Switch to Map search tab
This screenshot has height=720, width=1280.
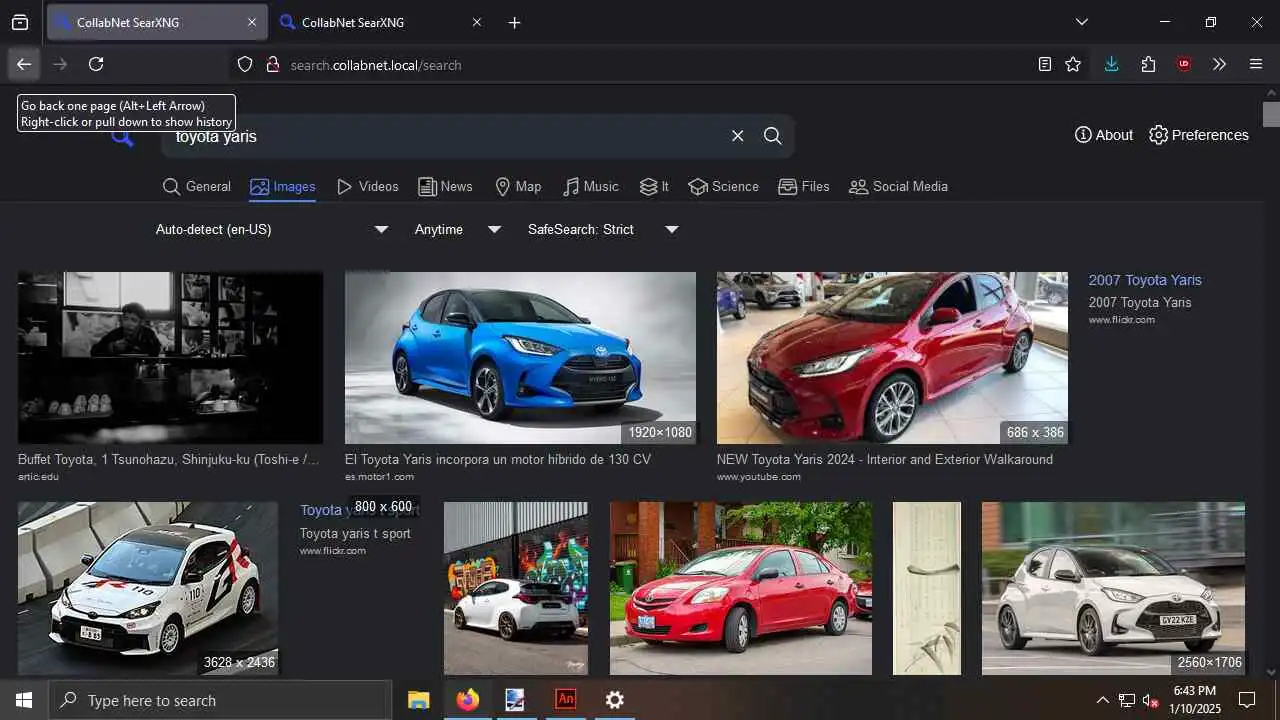click(517, 186)
